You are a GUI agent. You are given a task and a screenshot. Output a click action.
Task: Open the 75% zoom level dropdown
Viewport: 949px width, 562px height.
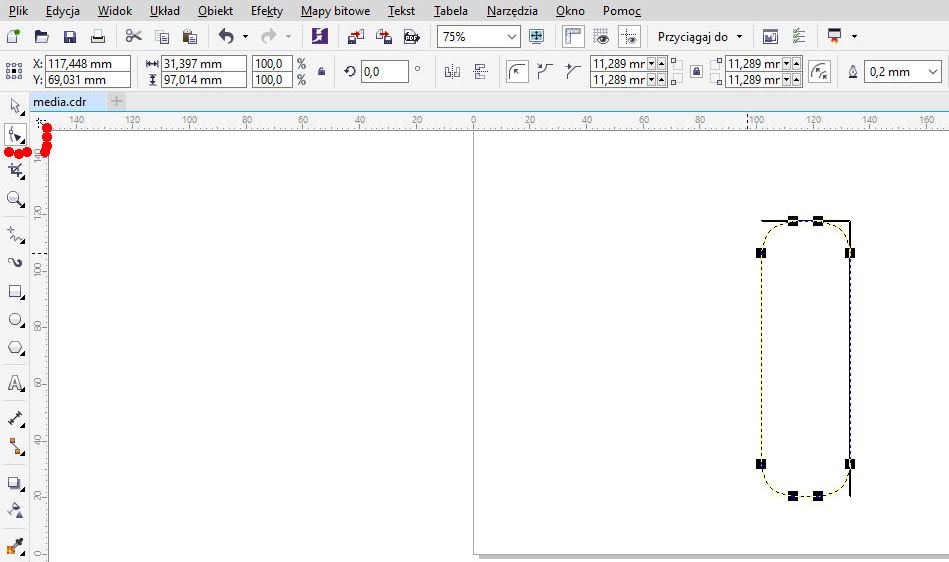click(x=512, y=37)
